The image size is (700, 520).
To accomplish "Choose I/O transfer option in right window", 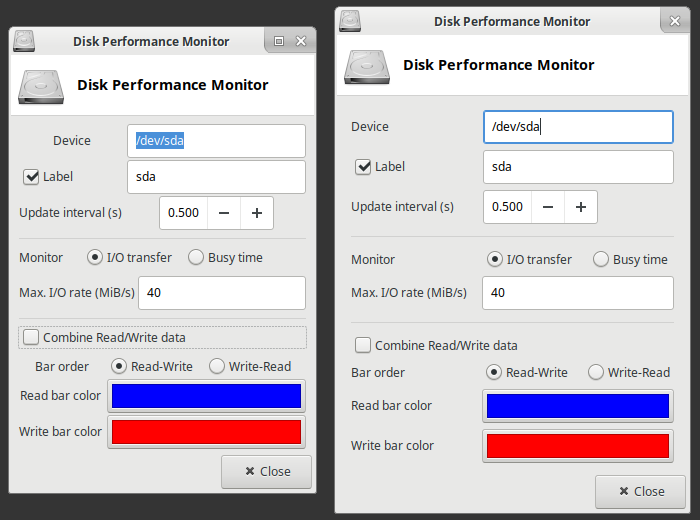I will [x=494, y=259].
